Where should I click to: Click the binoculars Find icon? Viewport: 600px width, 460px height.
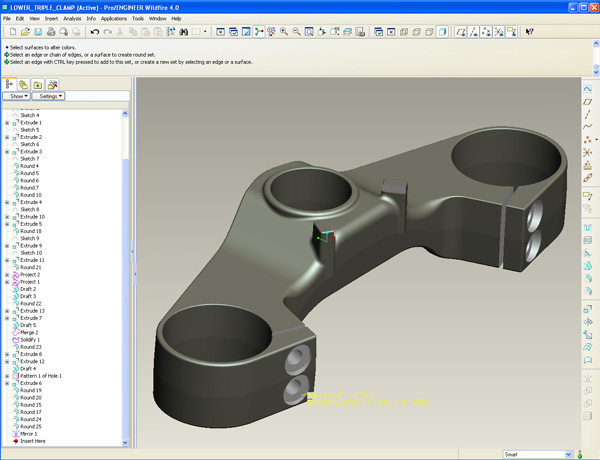point(184,32)
